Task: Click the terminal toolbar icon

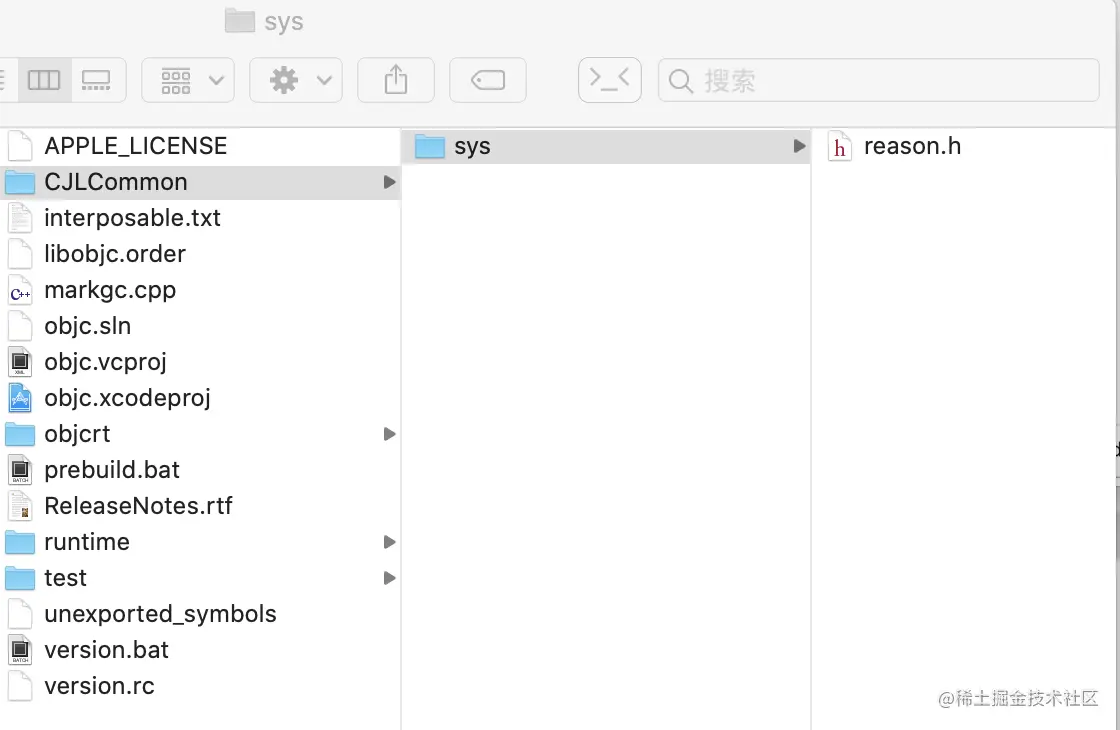Action: click(x=609, y=80)
